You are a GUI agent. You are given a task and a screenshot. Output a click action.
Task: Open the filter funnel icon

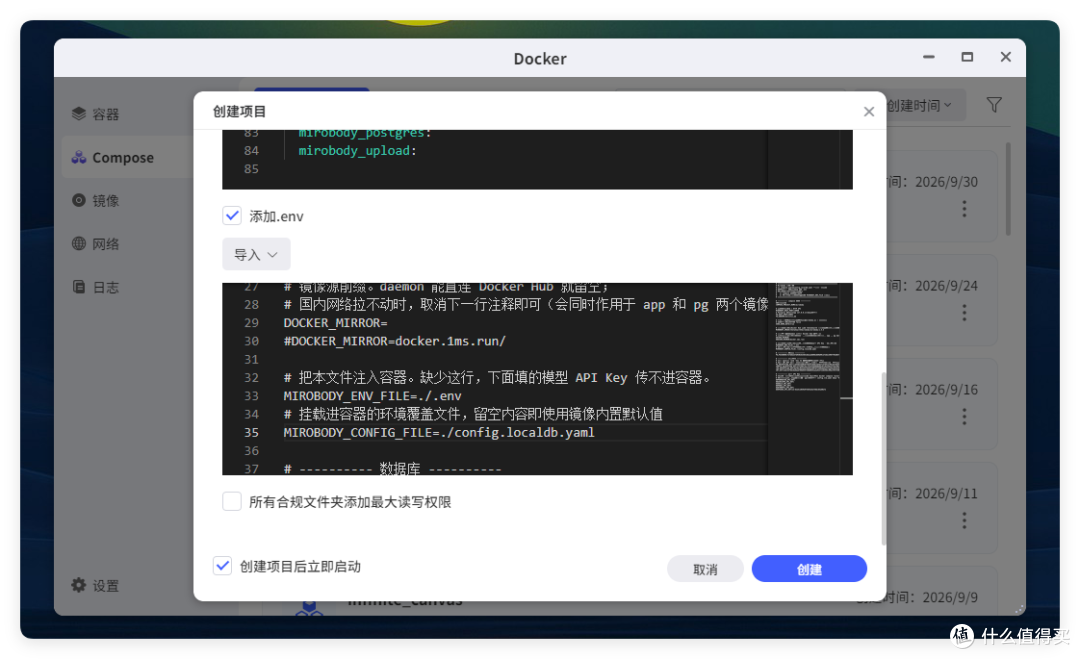[994, 105]
